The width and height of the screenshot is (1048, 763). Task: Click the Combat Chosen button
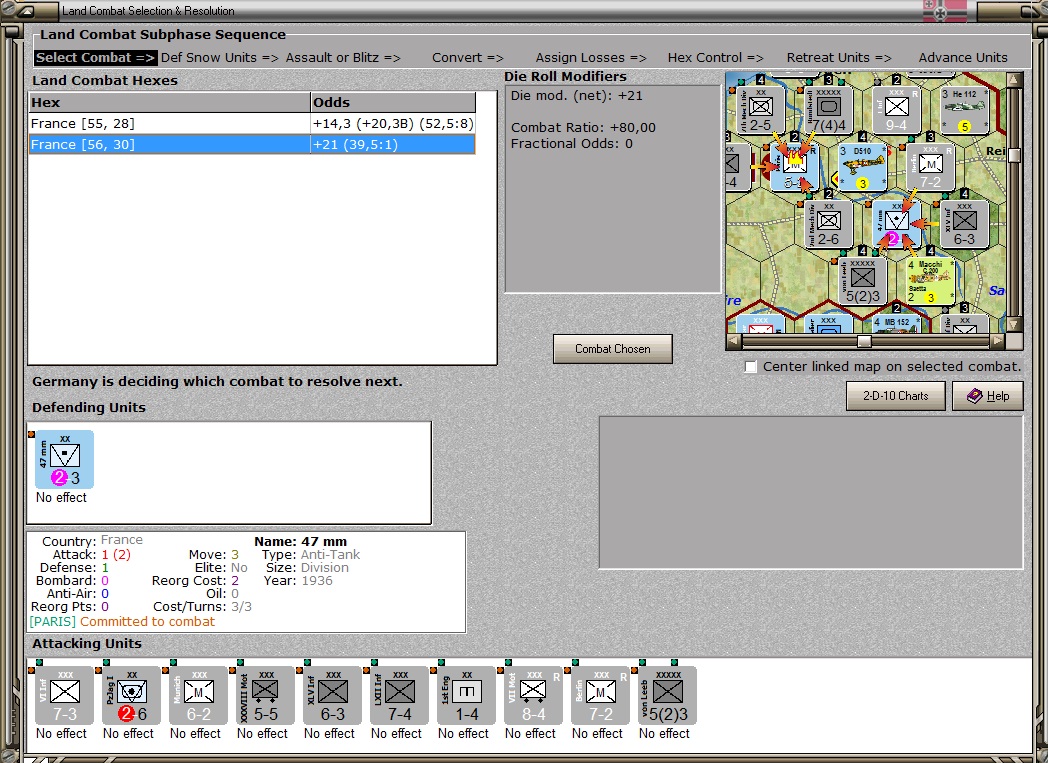pos(612,349)
